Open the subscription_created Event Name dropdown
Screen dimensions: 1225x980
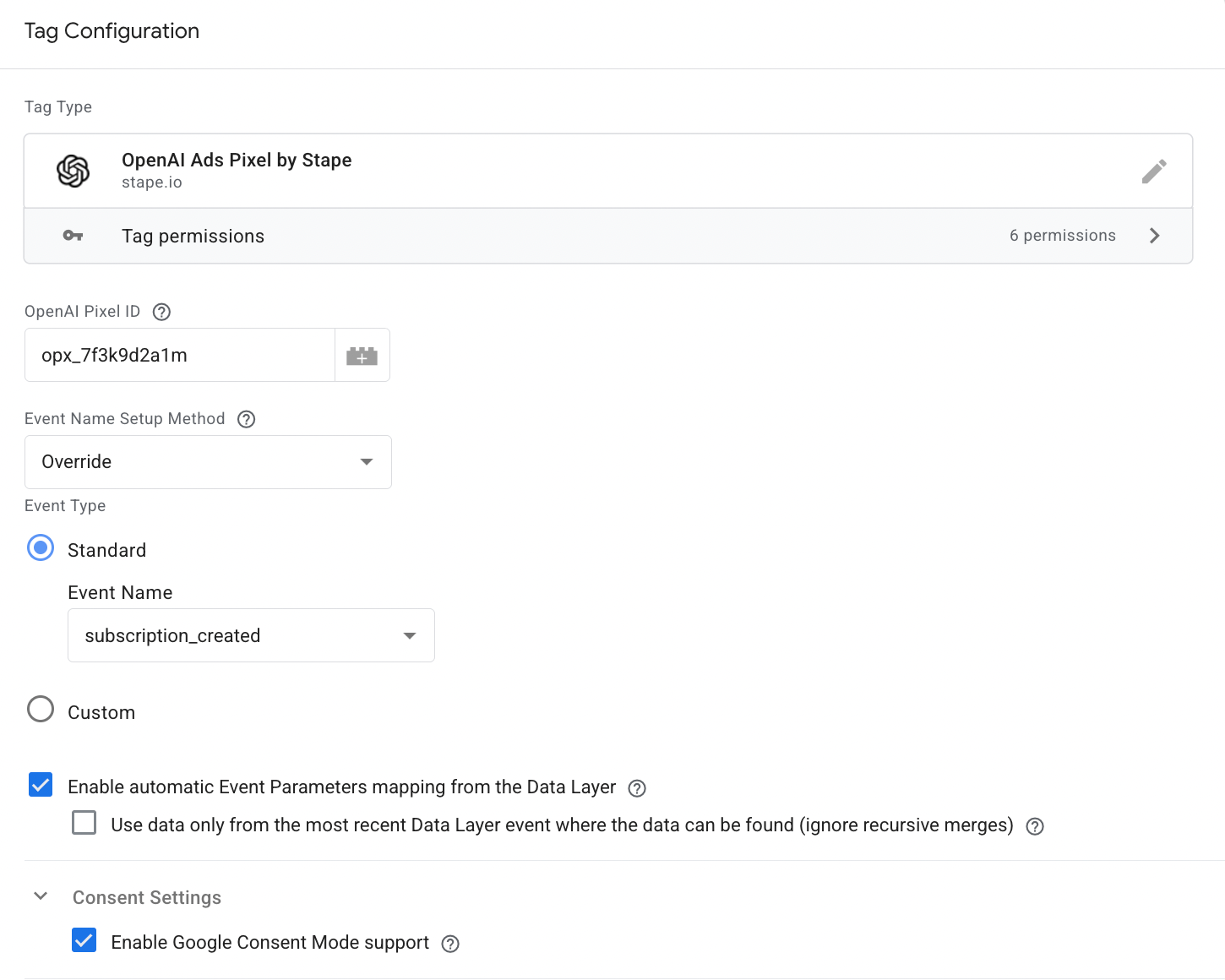tap(251, 635)
